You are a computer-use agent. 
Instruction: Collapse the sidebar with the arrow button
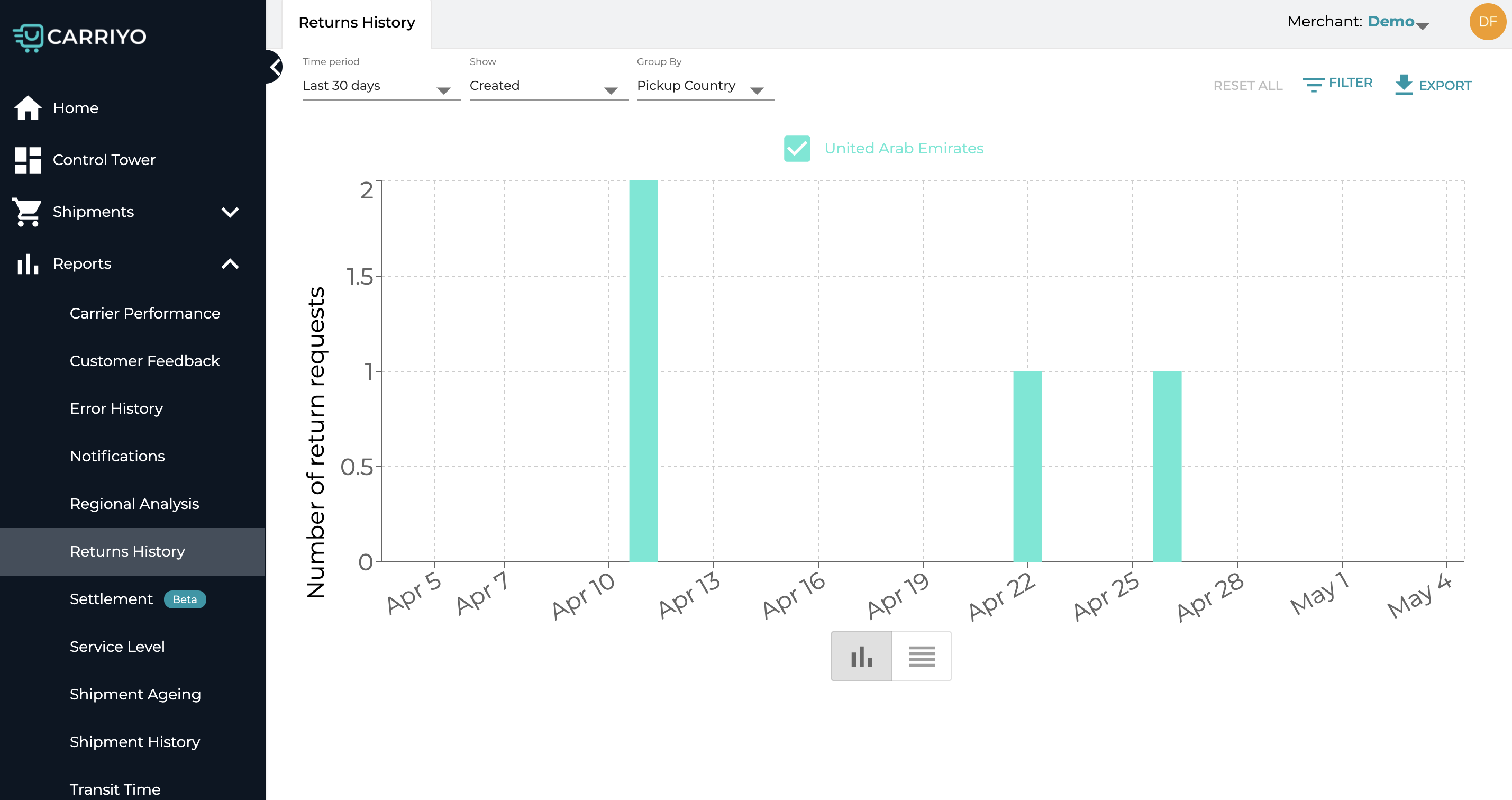point(274,67)
